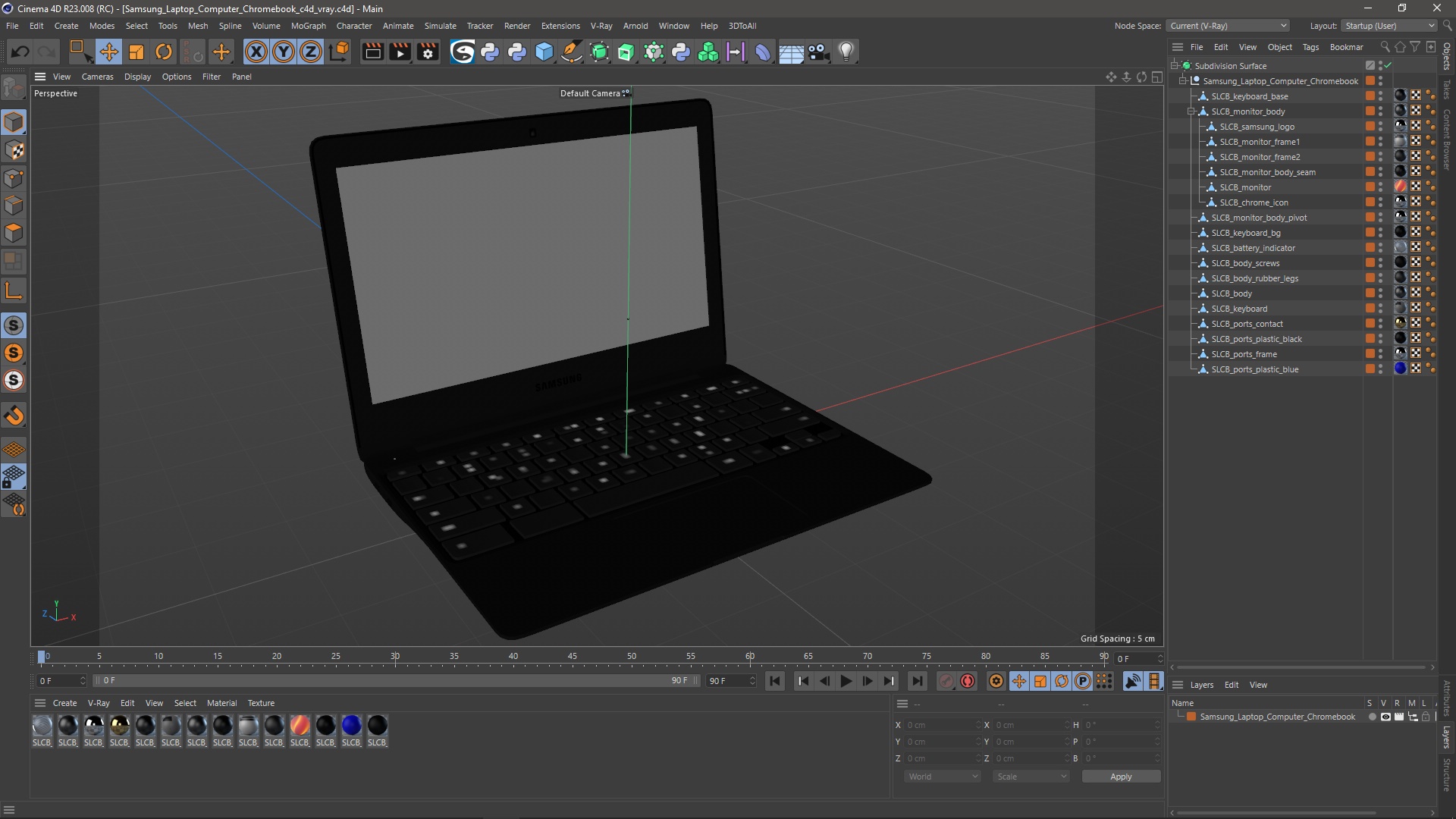Toggle Z axis lock
The height and width of the screenshot is (819, 1456).
coord(311,52)
